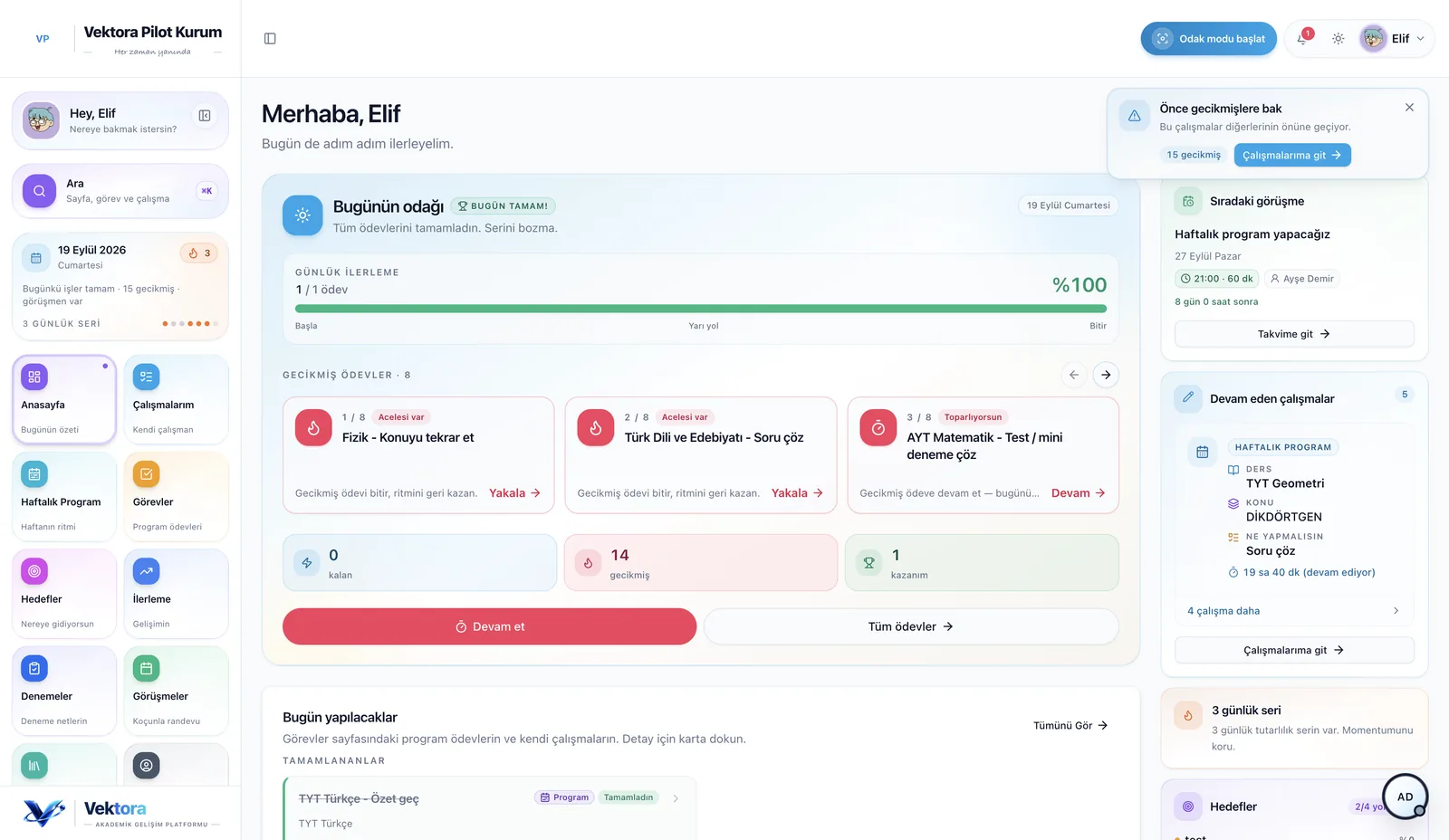This screenshot has height=840, width=1449.
Task: Click the 1 kazanım stat card
Action: coord(982,563)
